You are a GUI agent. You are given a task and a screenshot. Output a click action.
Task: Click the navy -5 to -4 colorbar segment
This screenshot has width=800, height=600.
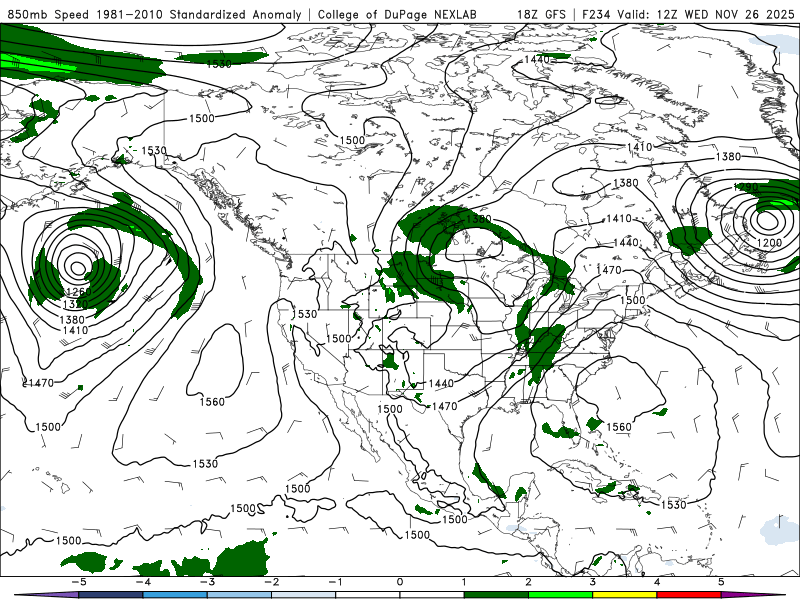tap(111, 595)
